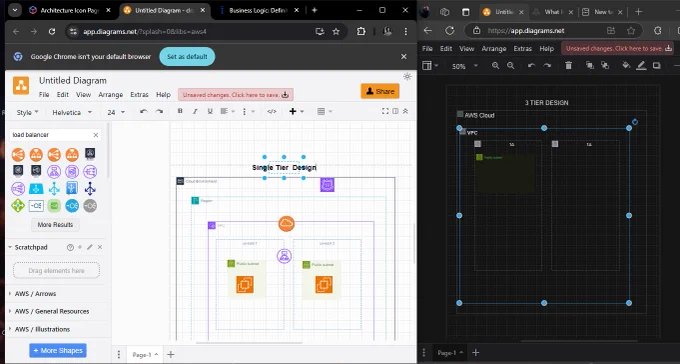Open fill color paint bucket in dark editor
Image resolution: width=680 pixels, height=364 pixels.
coord(626,66)
